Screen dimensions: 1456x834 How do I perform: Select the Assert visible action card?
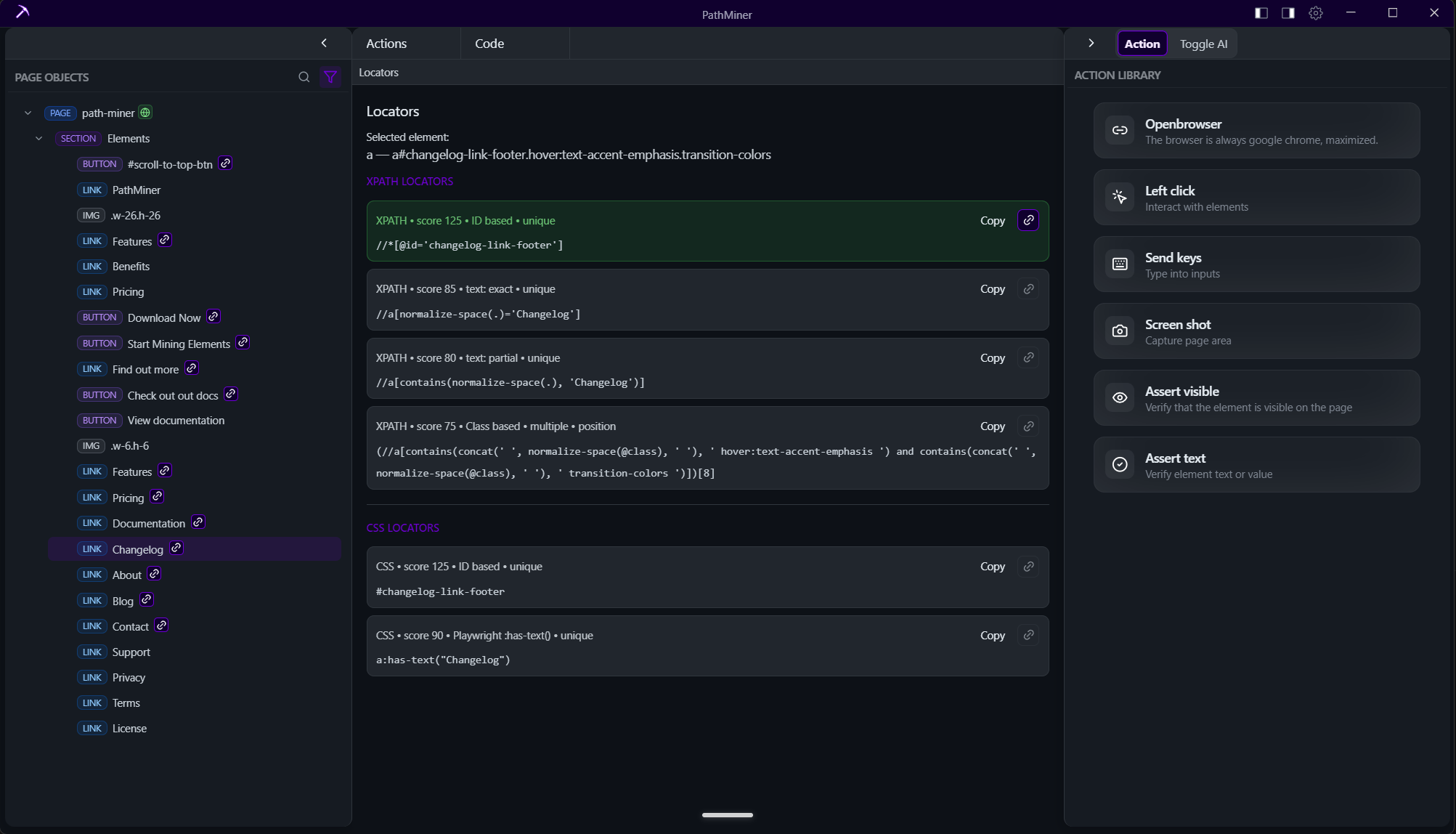[x=1256, y=398]
